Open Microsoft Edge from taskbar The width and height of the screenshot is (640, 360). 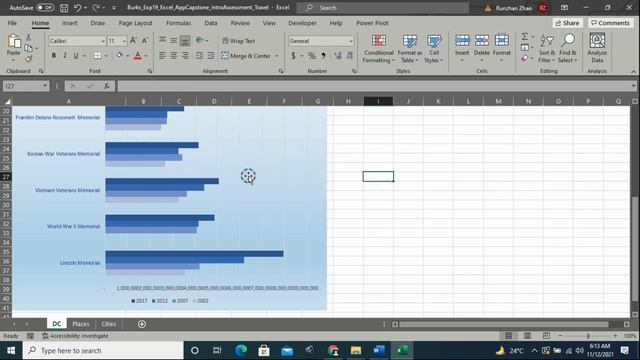(x=241, y=351)
